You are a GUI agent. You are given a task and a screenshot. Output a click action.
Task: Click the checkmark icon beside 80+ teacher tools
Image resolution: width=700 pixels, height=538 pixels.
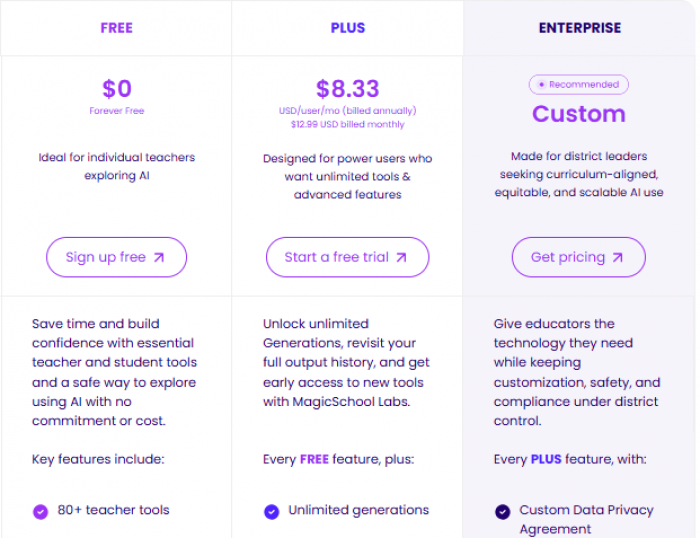pos(40,511)
